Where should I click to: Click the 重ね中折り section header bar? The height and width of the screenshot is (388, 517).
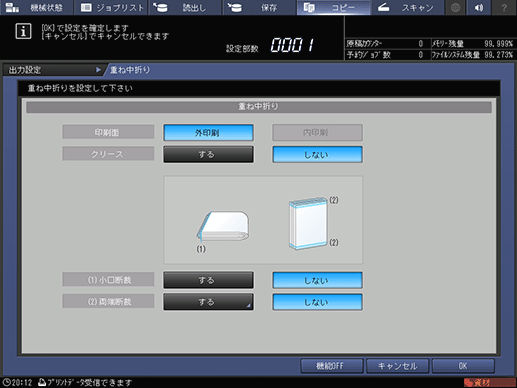(x=259, y=107)
